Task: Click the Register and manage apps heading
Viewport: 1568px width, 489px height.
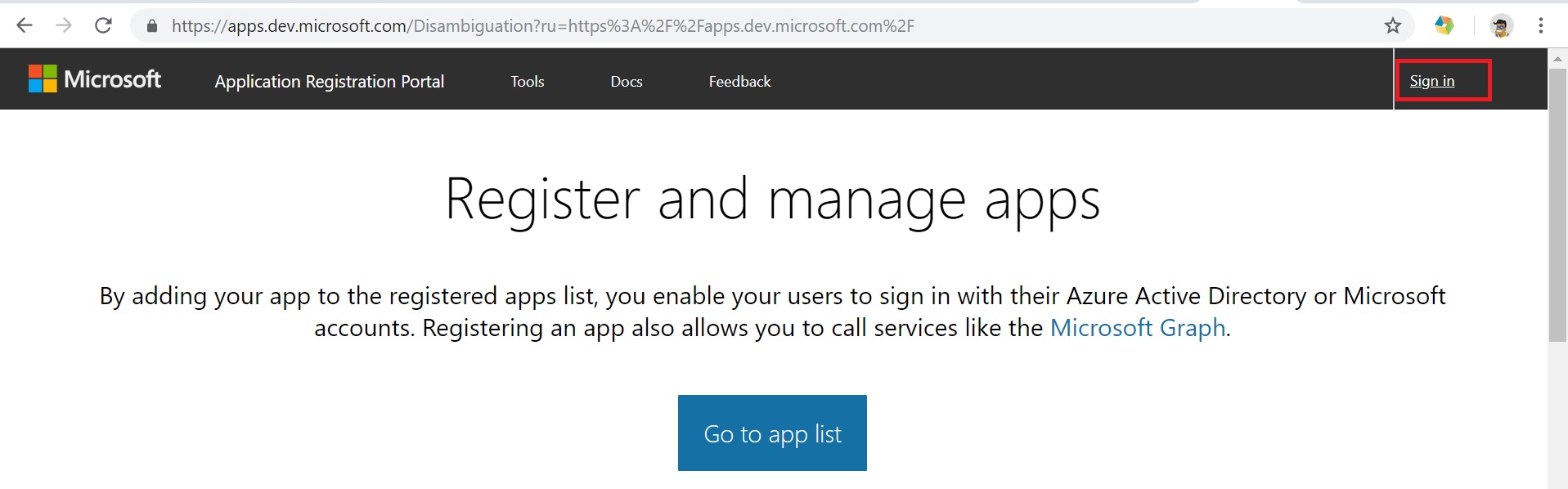Action: point(772,200)
